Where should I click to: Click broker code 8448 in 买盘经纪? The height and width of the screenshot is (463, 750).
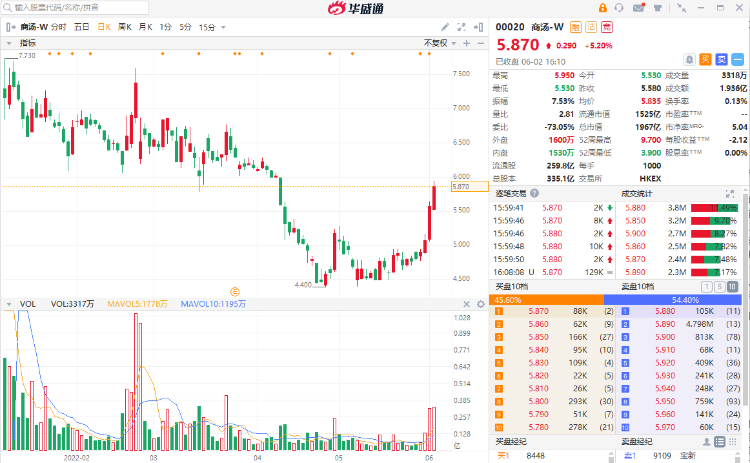click(x=535, y=456)
